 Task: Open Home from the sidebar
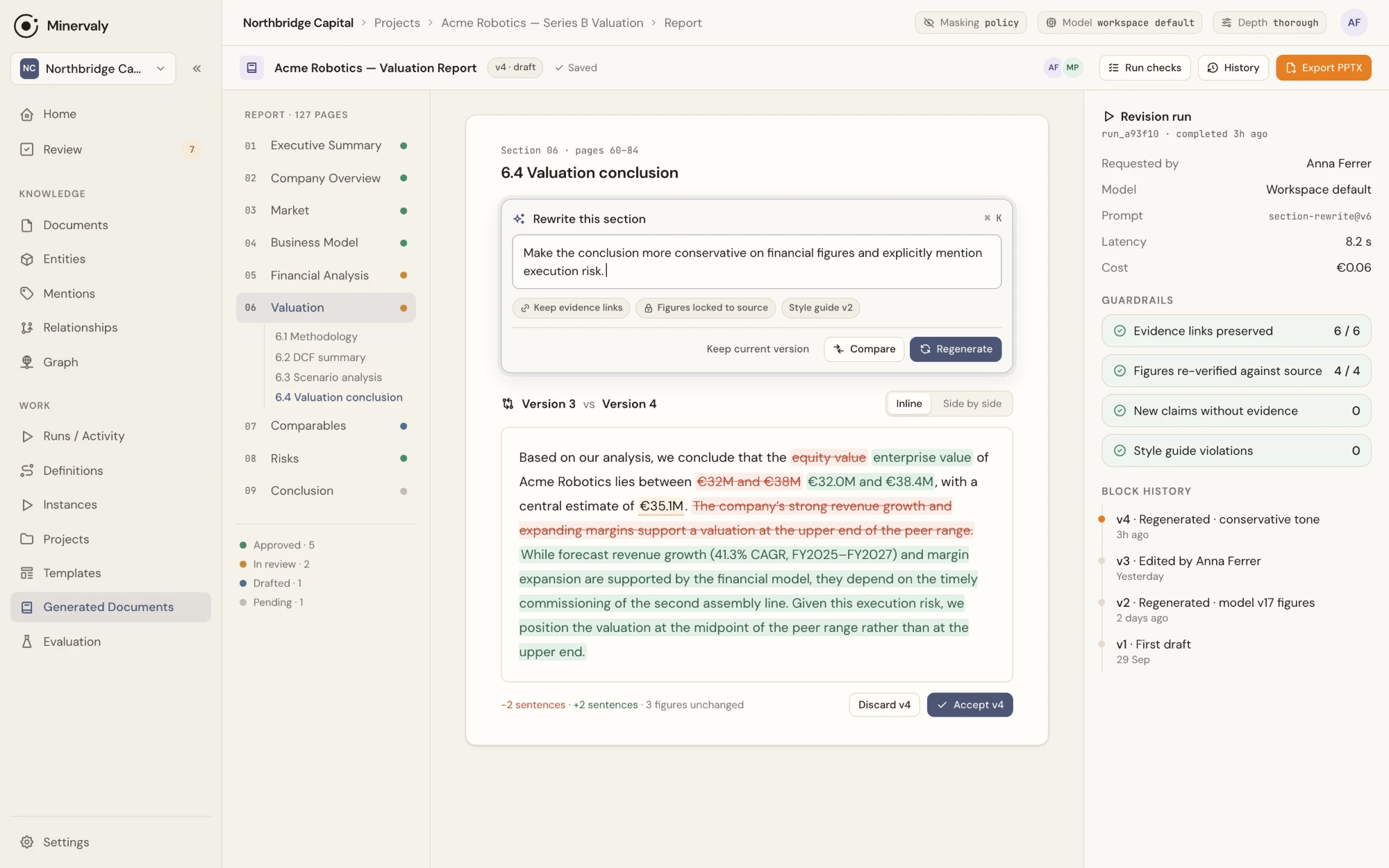(111, 114)
